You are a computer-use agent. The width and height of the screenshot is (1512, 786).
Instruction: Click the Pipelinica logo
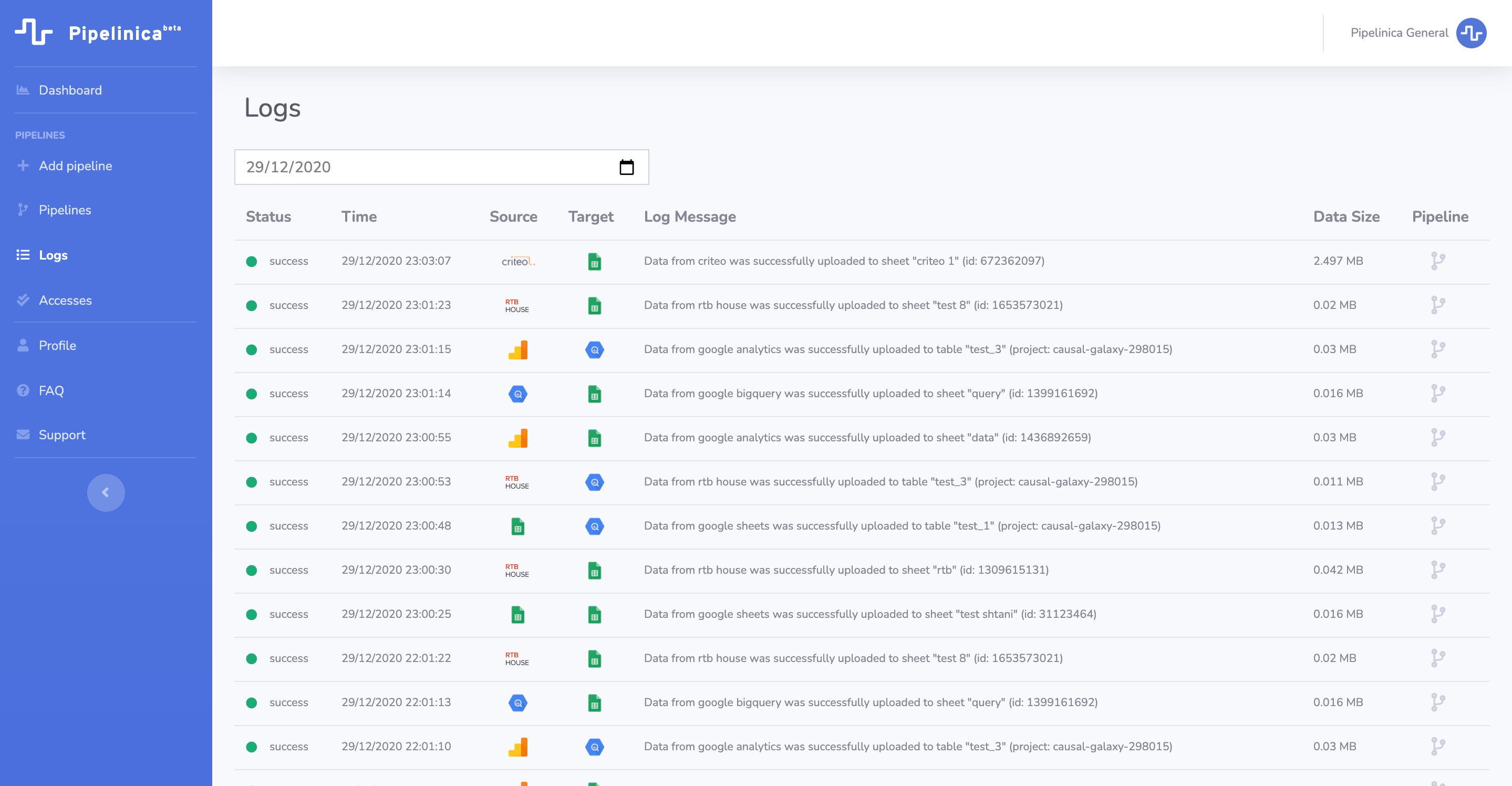coord(97,32)
